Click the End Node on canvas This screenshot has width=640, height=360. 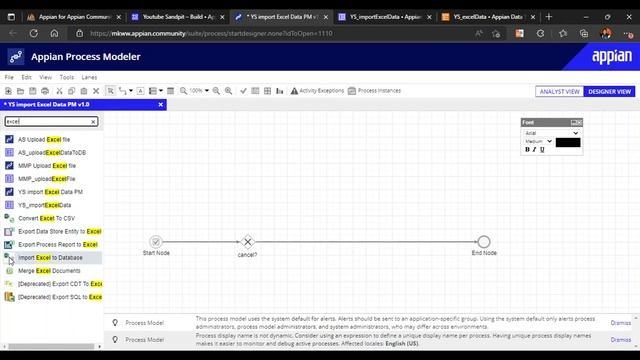(484, 242)
